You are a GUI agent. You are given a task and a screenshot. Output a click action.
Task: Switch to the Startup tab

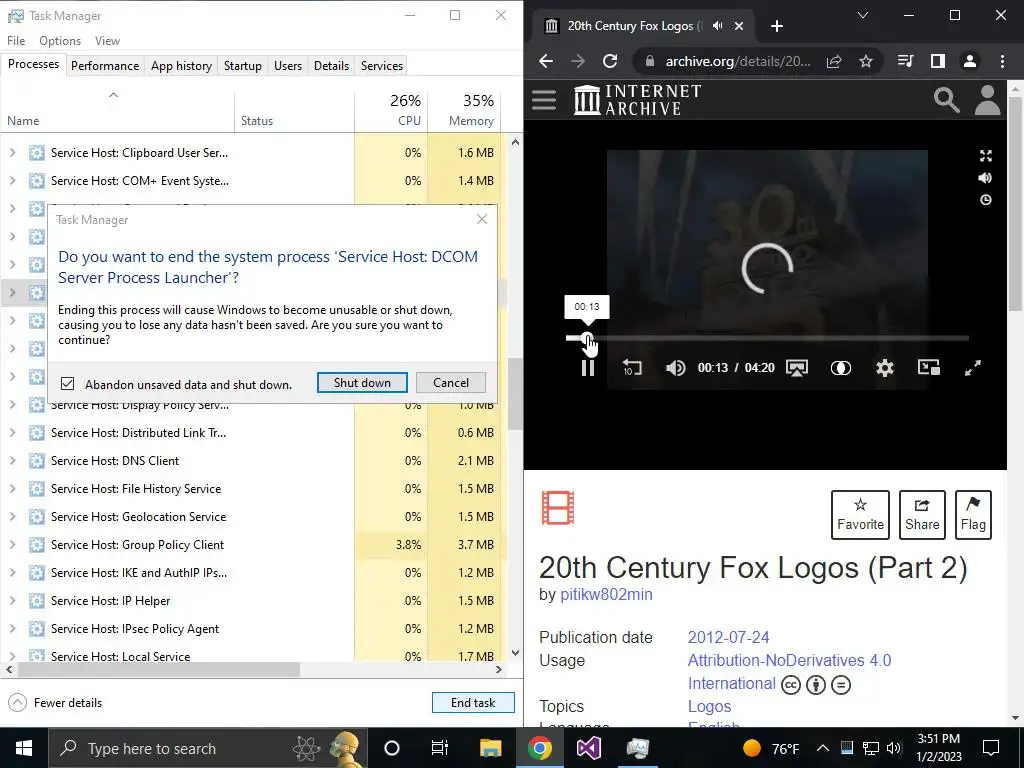pos(242,65)
